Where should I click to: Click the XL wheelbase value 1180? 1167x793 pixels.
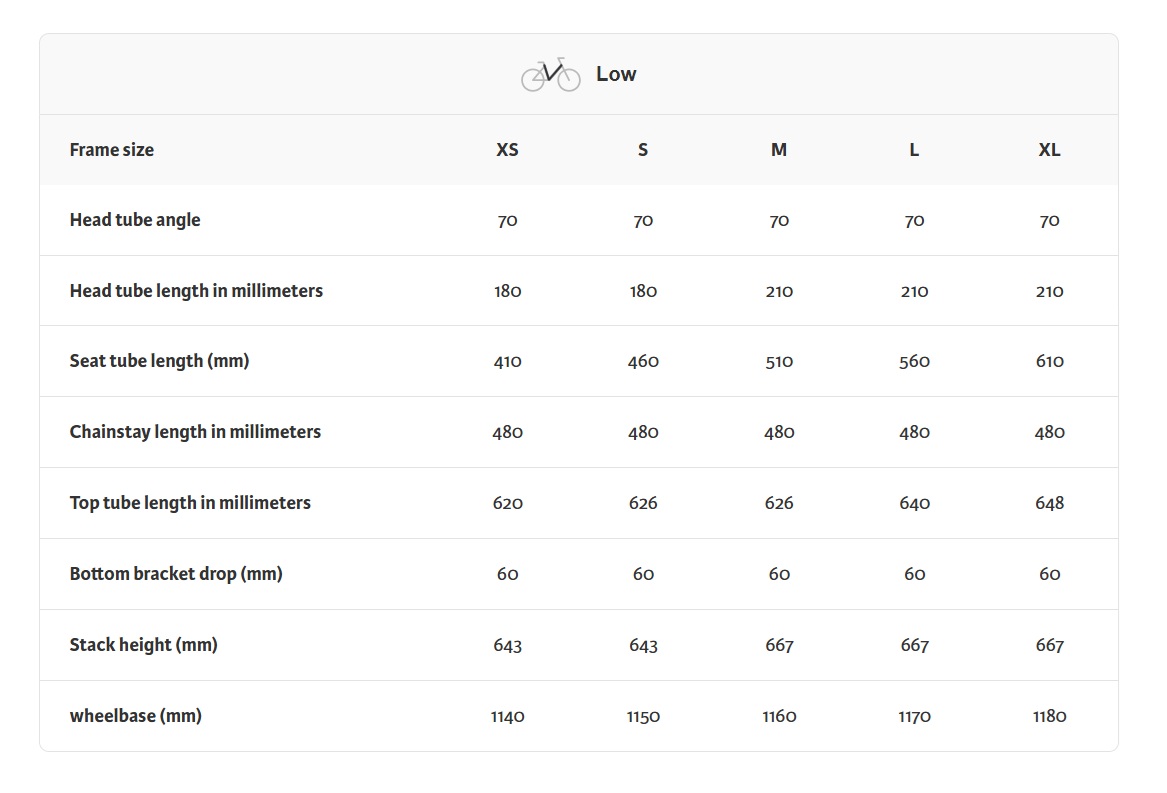click(x=1049, y=716)
